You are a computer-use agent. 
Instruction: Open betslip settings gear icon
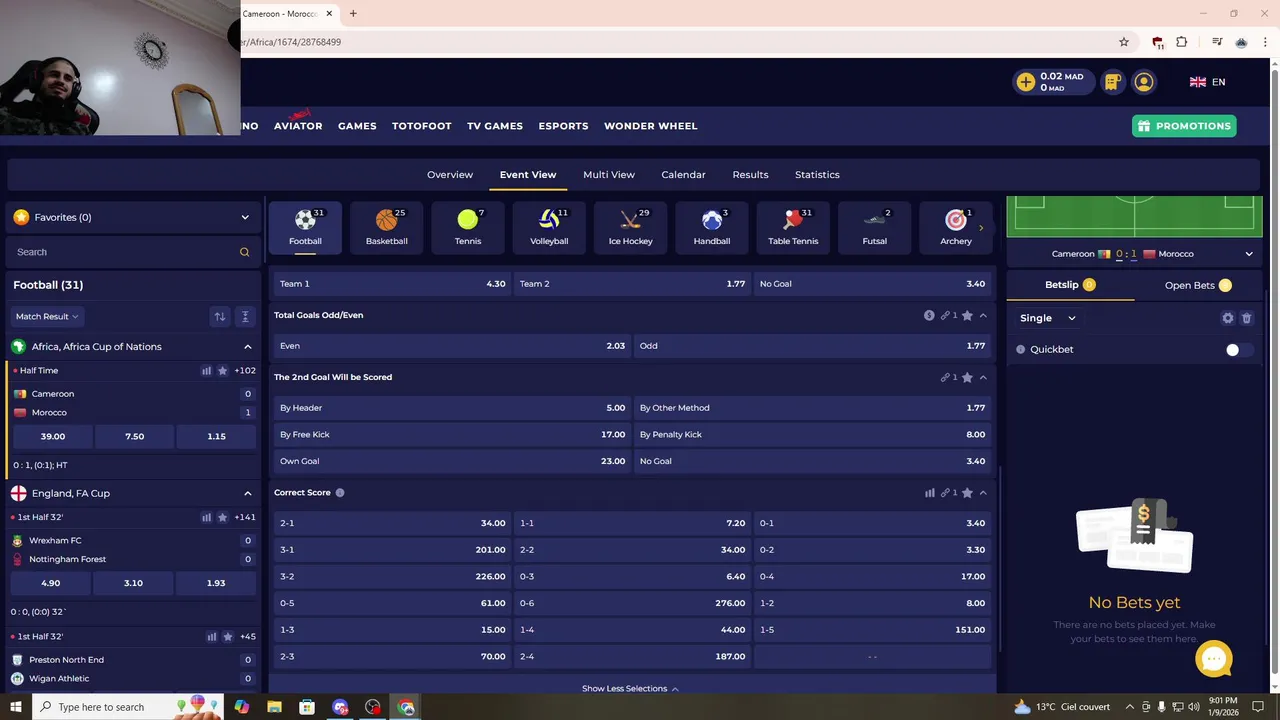click(x=1228, y=318)
